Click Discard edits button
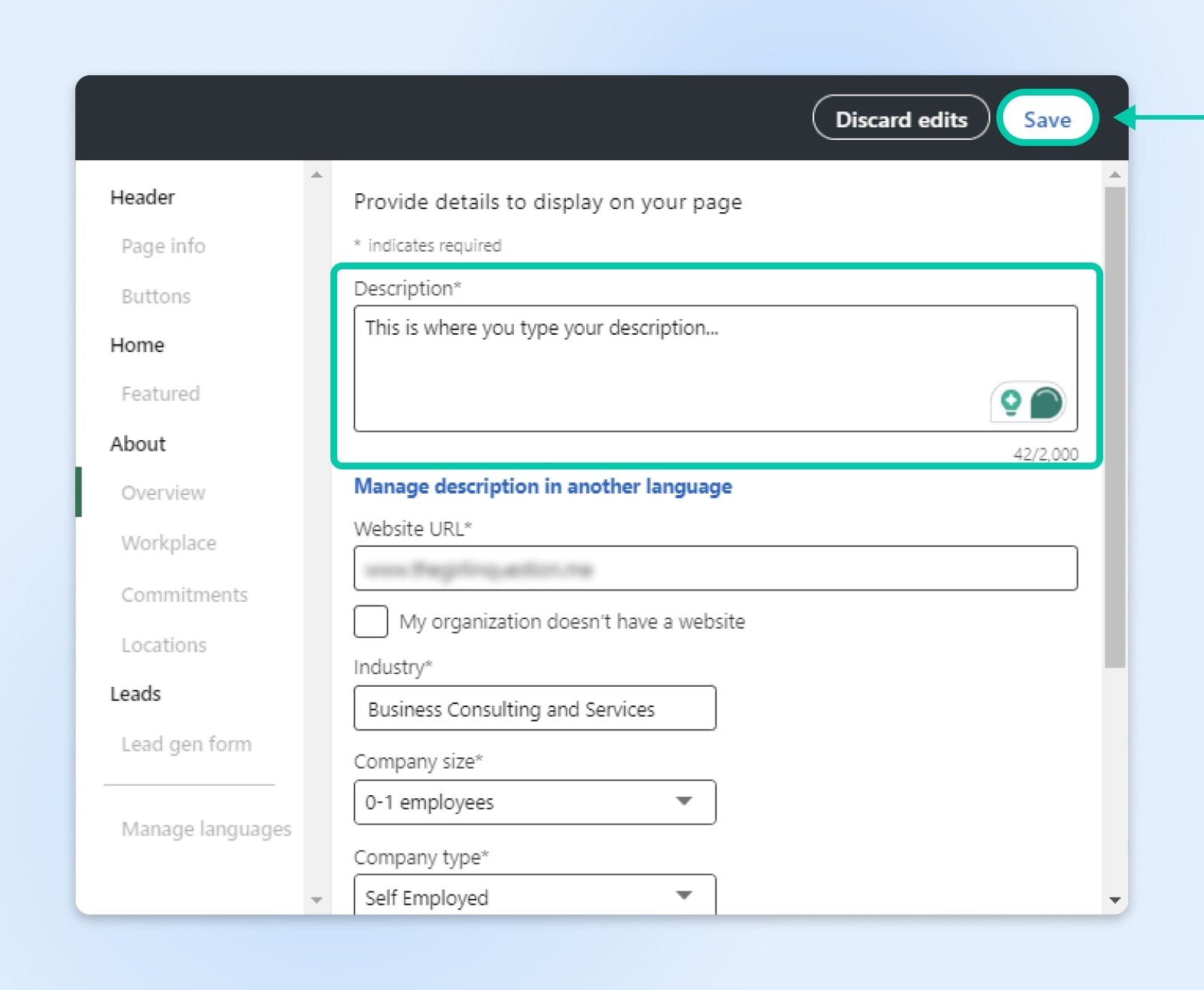1204x990 pixels. tap(901, 119)
